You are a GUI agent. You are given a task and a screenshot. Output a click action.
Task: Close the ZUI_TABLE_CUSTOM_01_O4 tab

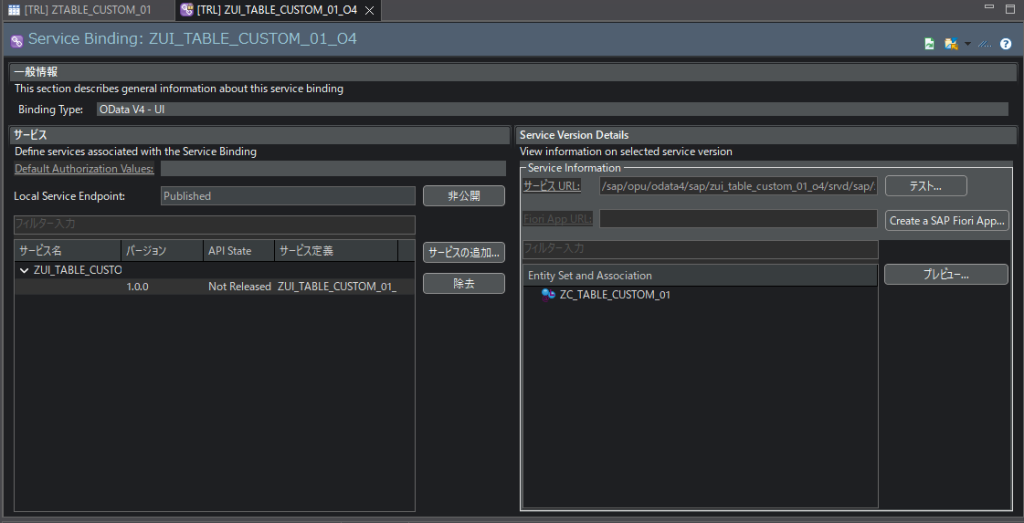(369, 10)
